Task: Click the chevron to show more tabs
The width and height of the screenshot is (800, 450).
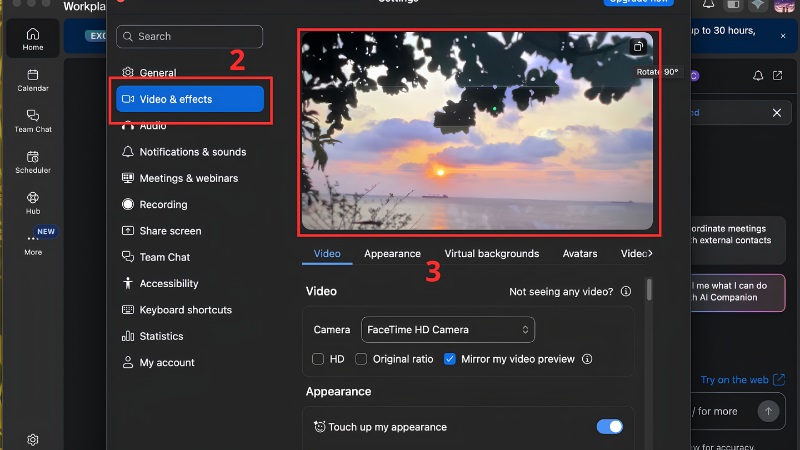Action: coord(650,253)
